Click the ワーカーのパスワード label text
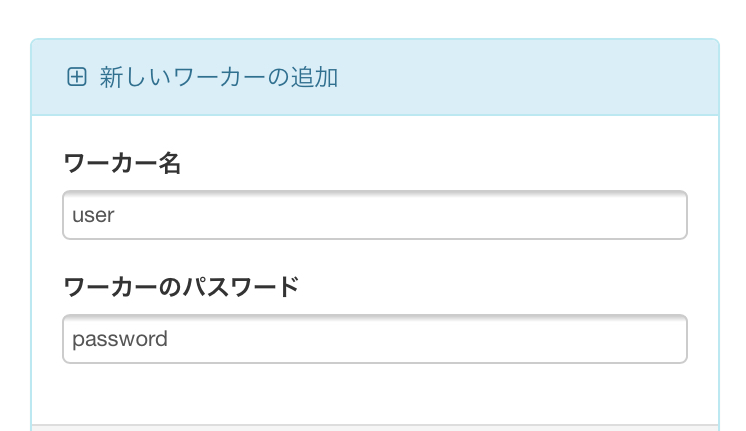 (x=181, y=287)
